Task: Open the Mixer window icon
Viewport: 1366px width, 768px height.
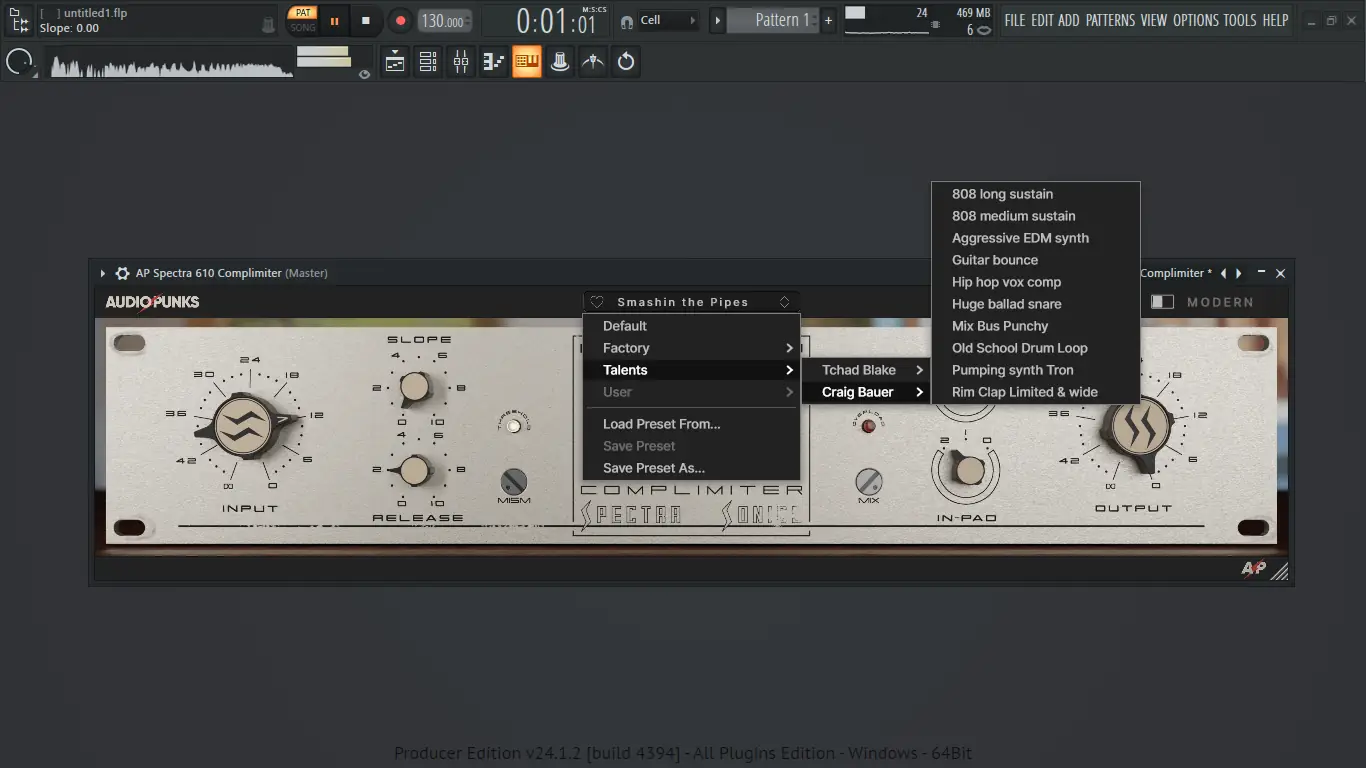Action: coord(461,62)
